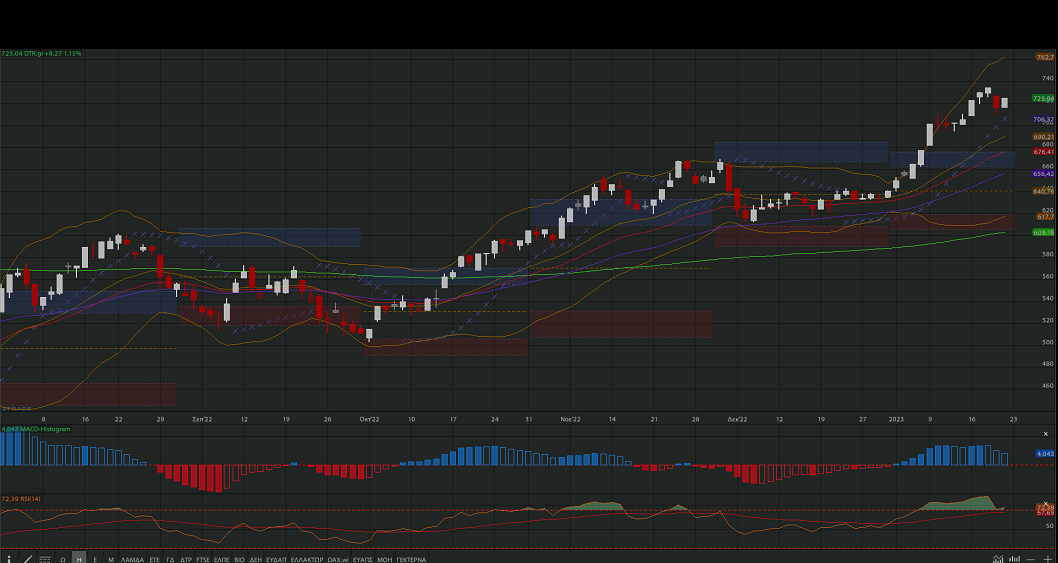Switch to the ΔΤΡ symbol tab
The height and width of the screenshot is (563, 1058).
point(186,560)
